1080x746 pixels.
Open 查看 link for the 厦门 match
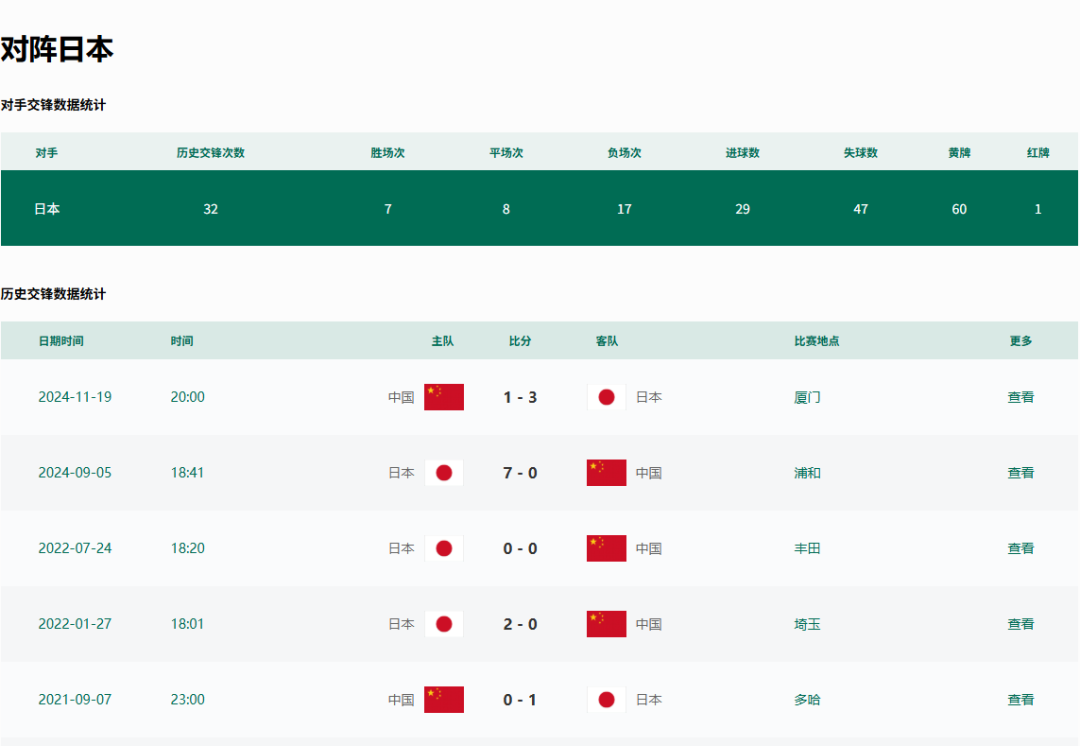[1020, 397]
